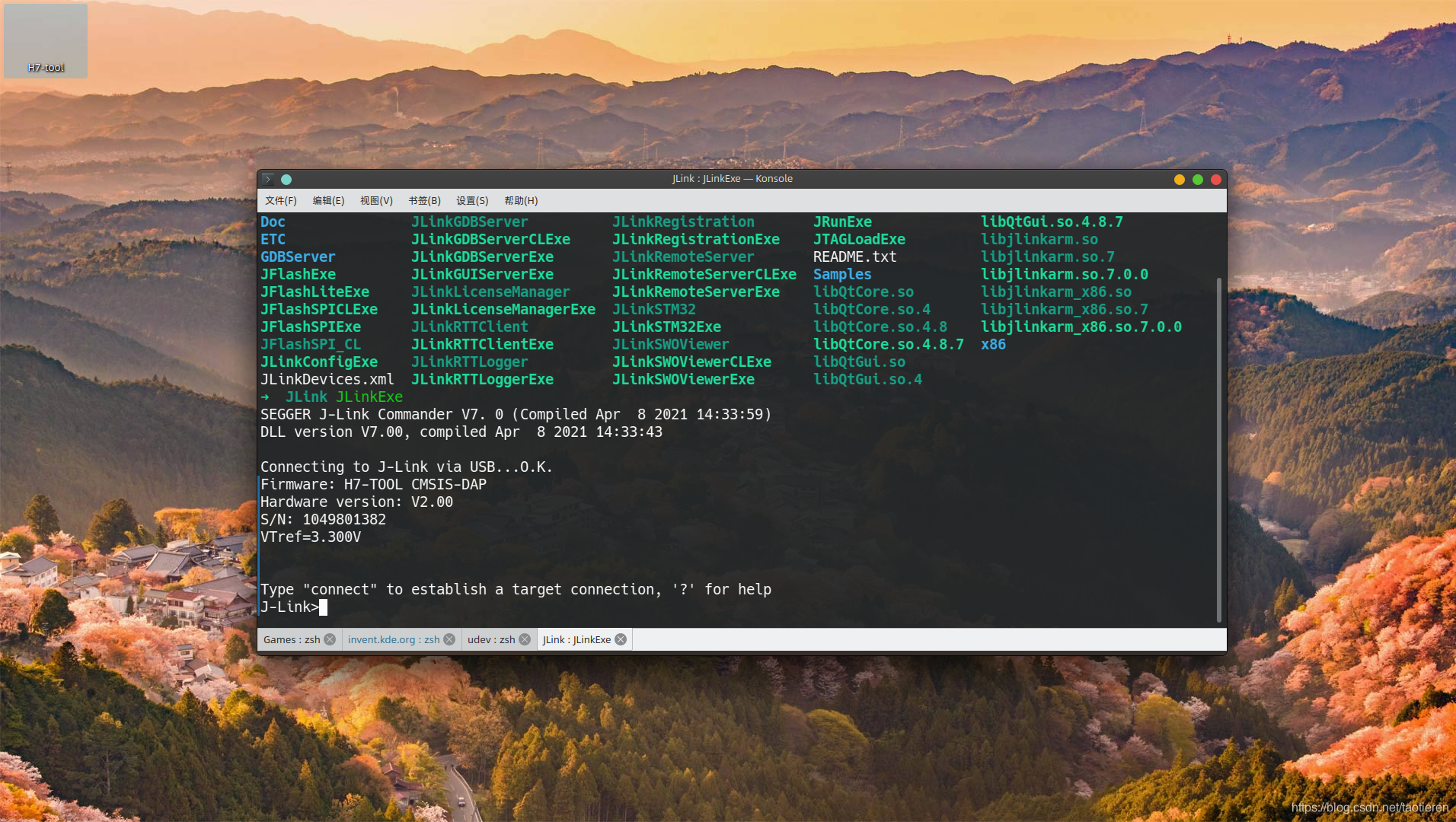Click JFlashExe in the listing
1456x822 pixels.
coord(298,275)
